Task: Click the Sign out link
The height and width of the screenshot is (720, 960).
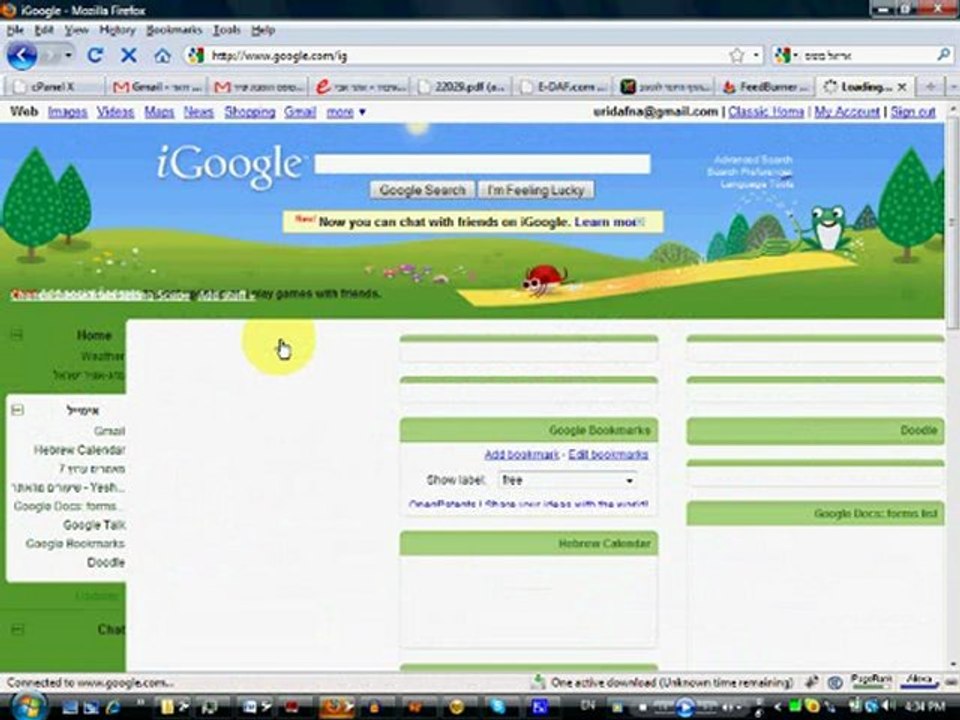Action: coord(913,112)
